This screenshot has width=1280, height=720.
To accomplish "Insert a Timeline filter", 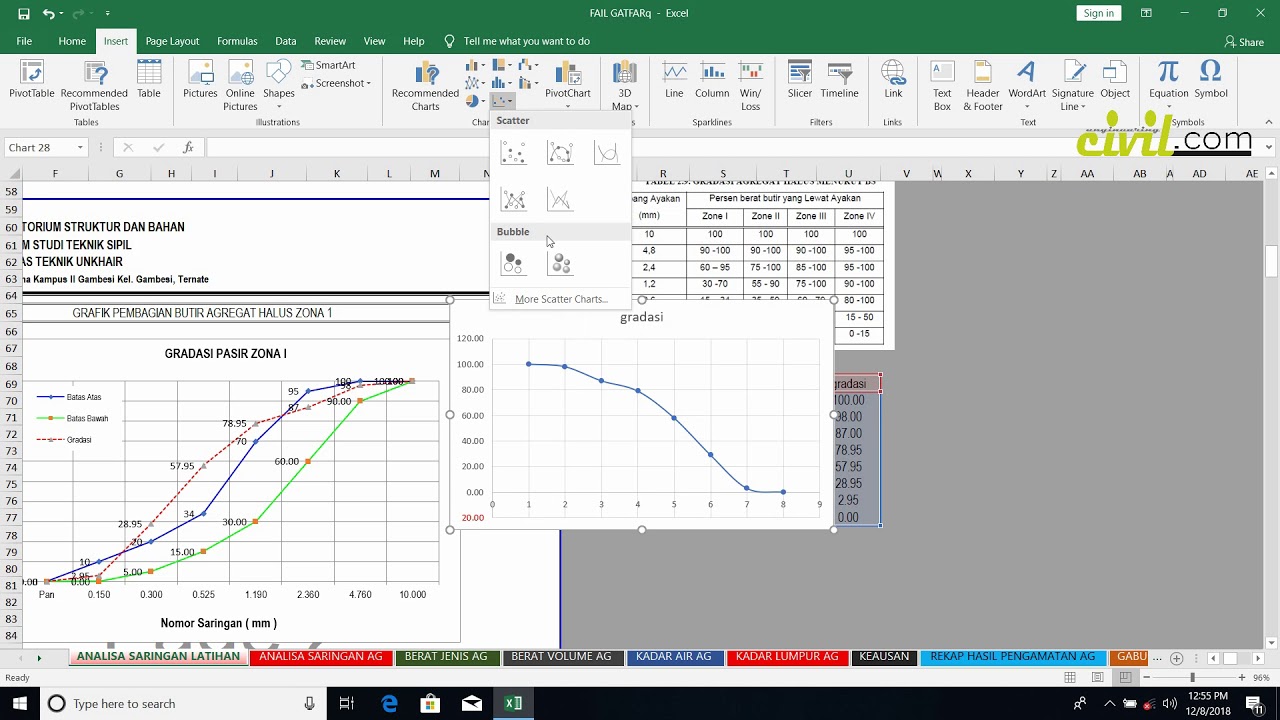I will (x=839, y=80).
